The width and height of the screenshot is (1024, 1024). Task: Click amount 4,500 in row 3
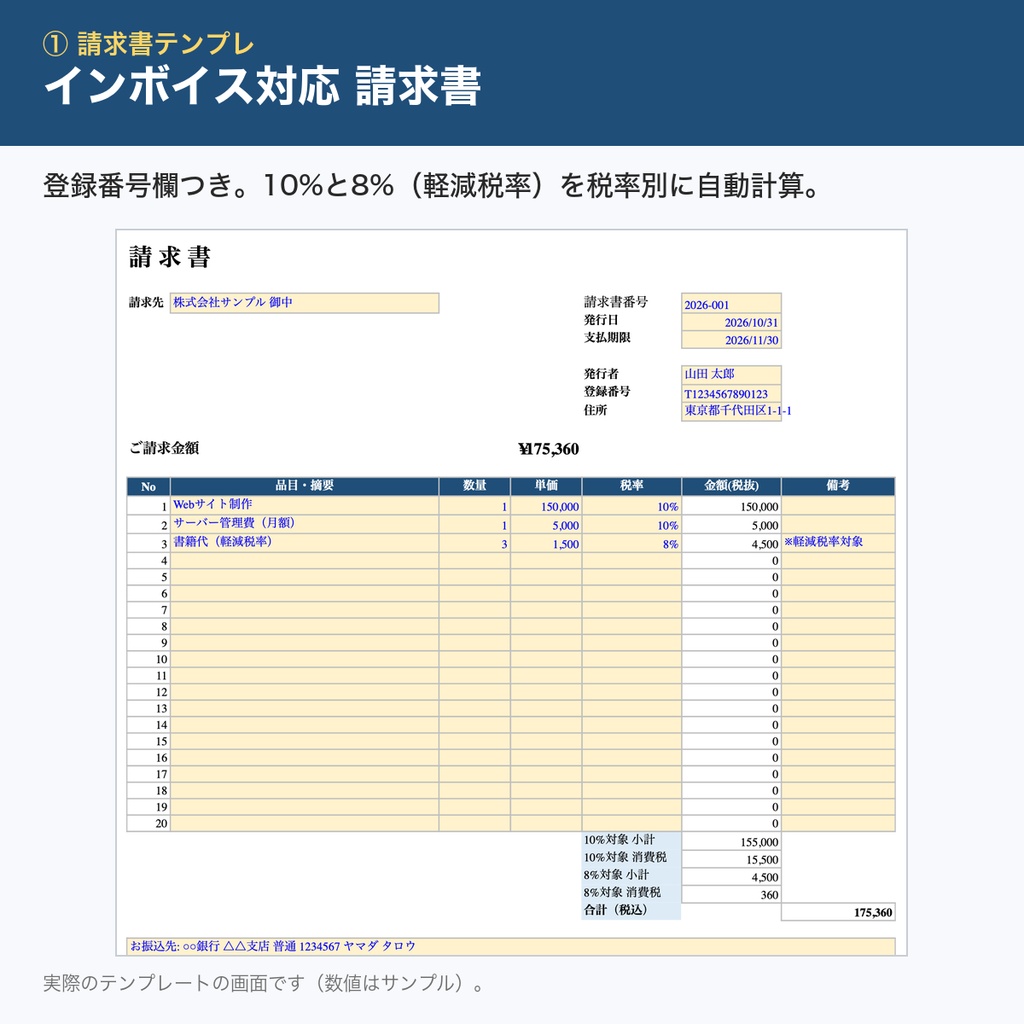[x=731, y=544]
